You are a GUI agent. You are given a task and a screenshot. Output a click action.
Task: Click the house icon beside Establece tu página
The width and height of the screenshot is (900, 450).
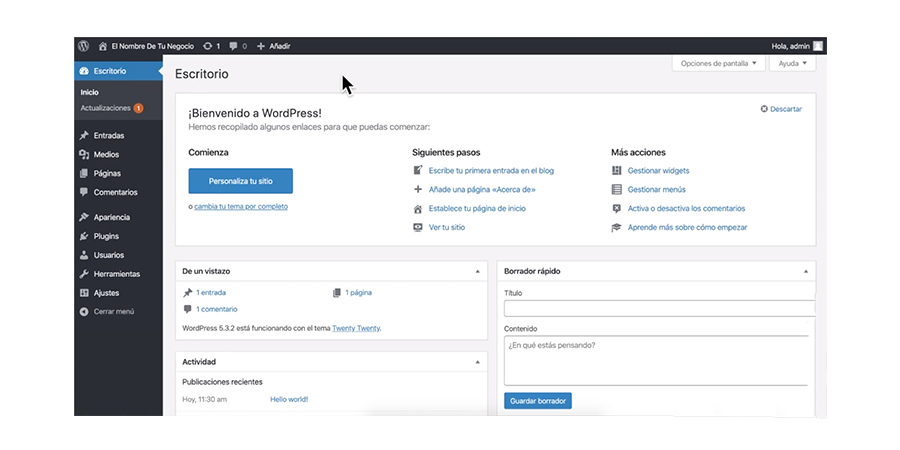click(418, 209)
